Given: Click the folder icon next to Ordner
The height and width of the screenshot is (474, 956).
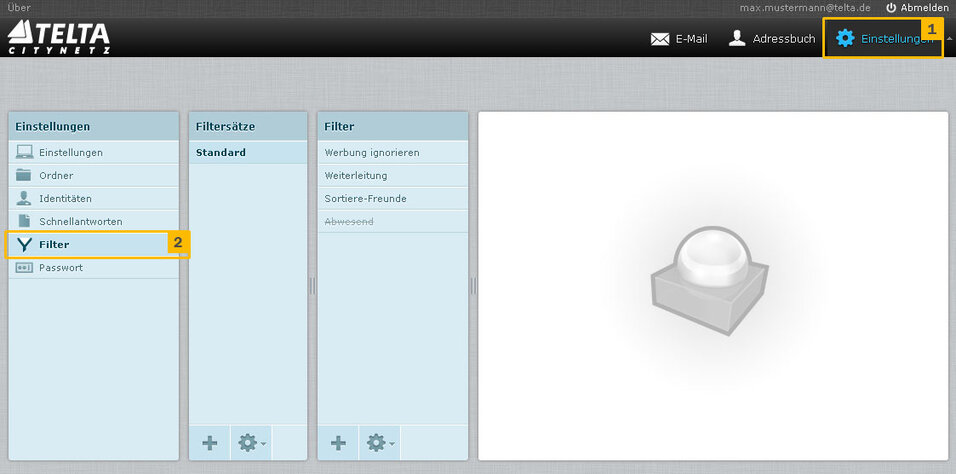Looking at the screenshot, I should pyautogui.click(x=24, y=175).
